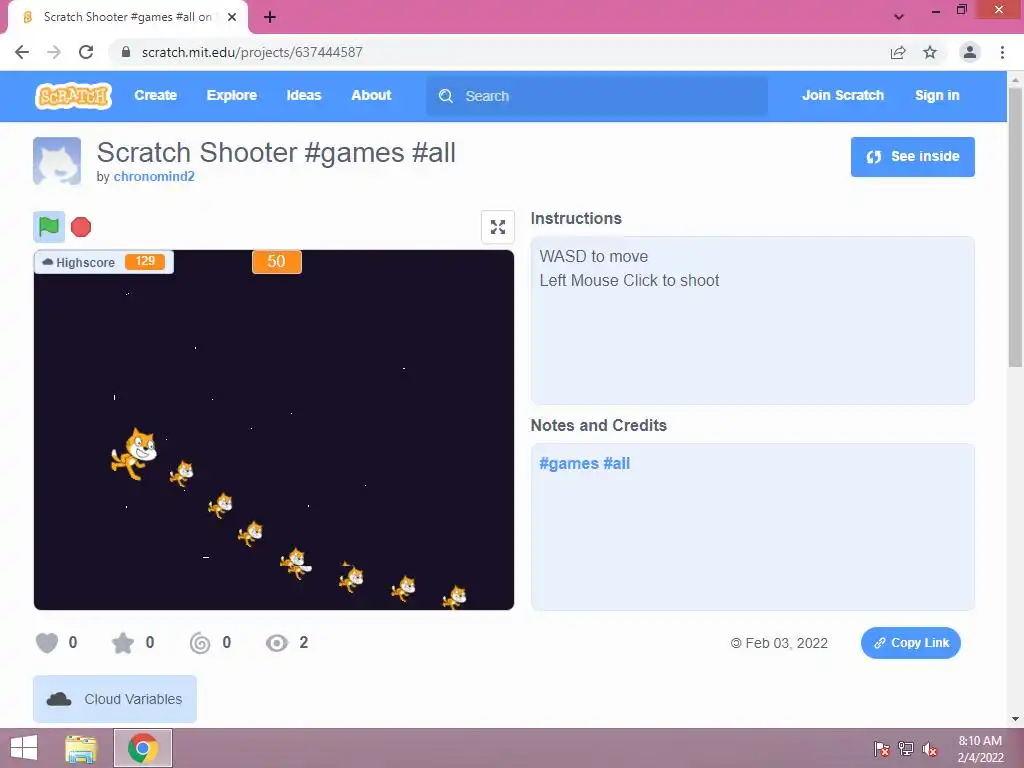The width and height of the screenshot is (1024, 768).
Task: Click the share page icon in address bar
Action: tap(898, 52)
